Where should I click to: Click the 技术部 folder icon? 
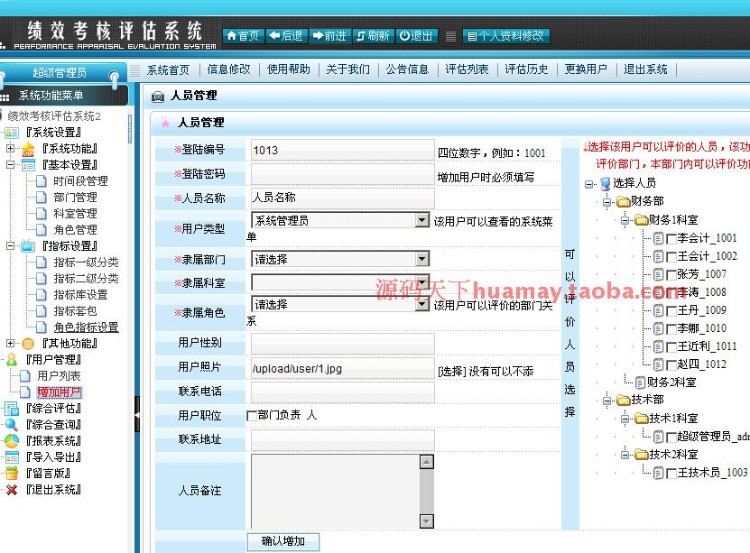(623, 399)
